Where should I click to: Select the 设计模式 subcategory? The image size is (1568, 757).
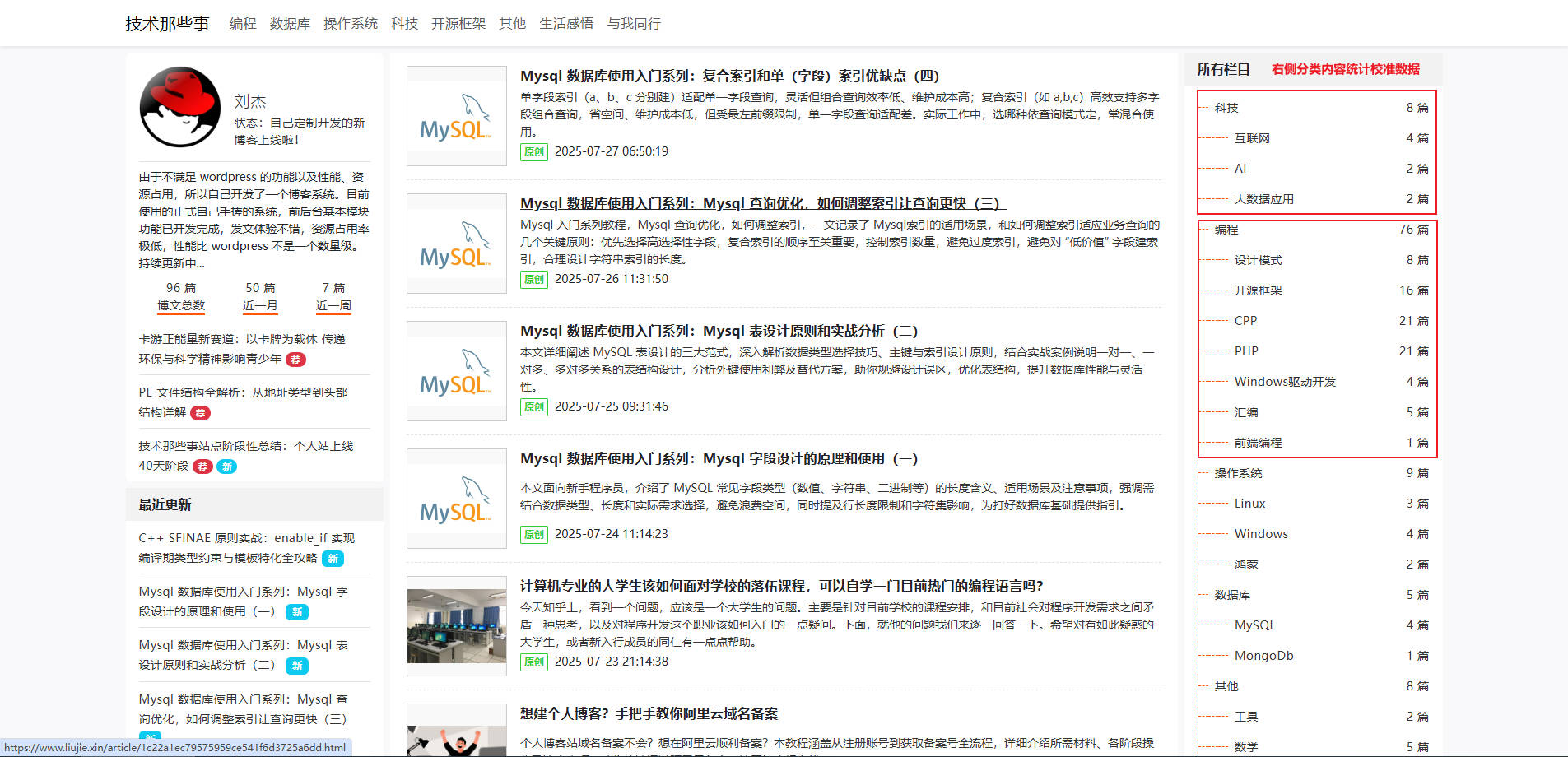coord(1259,260)
